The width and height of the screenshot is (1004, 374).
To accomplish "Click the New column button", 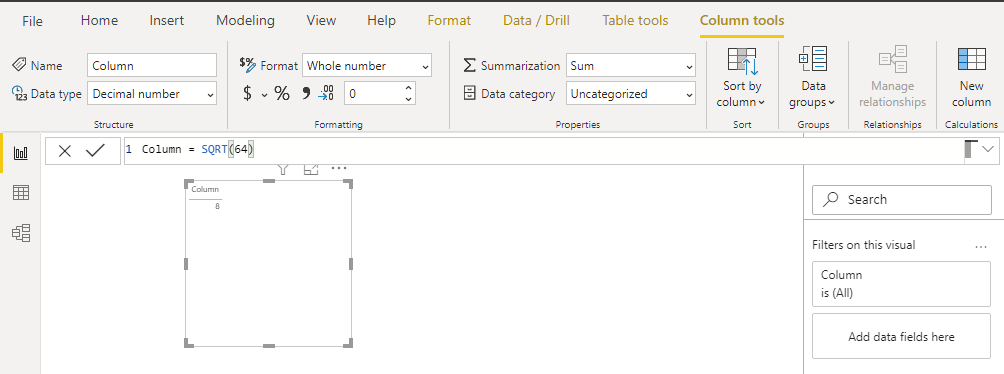I will (x=971, y=77).
